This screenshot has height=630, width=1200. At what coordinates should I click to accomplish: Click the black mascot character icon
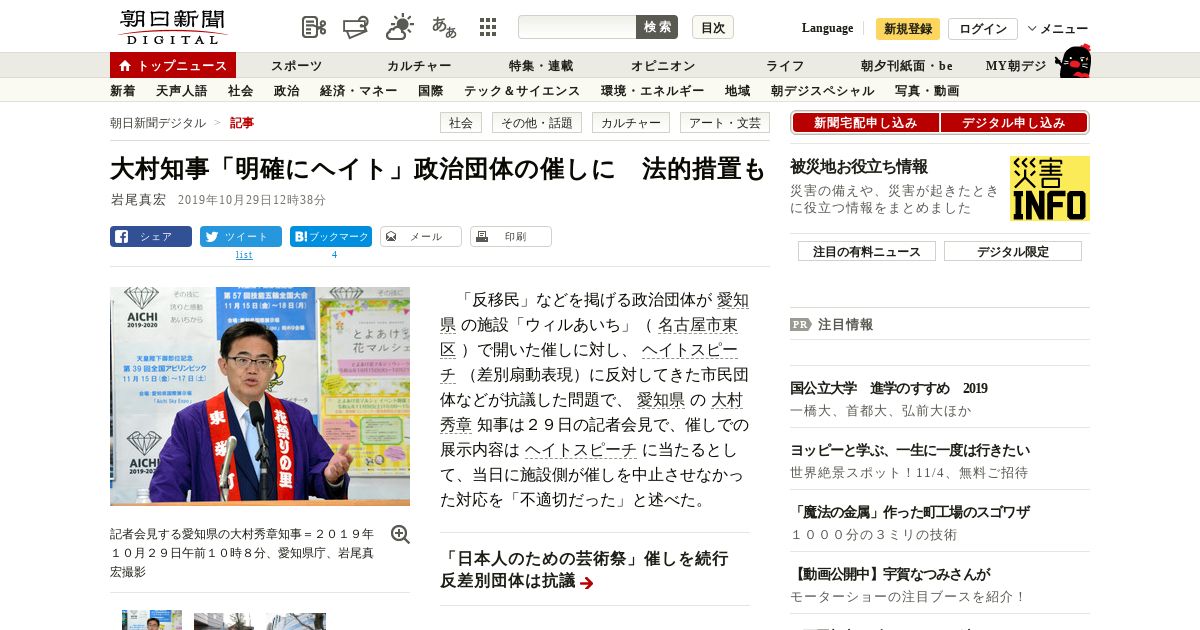click(x=1073, y=61)
